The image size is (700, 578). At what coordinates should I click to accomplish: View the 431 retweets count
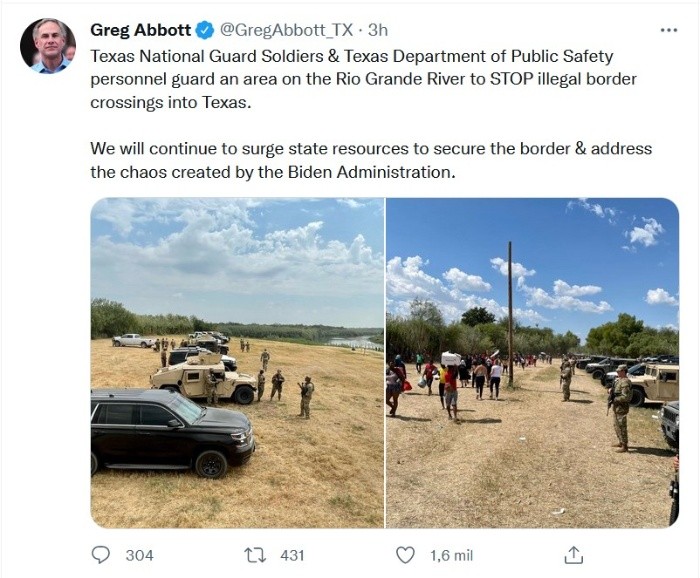click(292, 555)
